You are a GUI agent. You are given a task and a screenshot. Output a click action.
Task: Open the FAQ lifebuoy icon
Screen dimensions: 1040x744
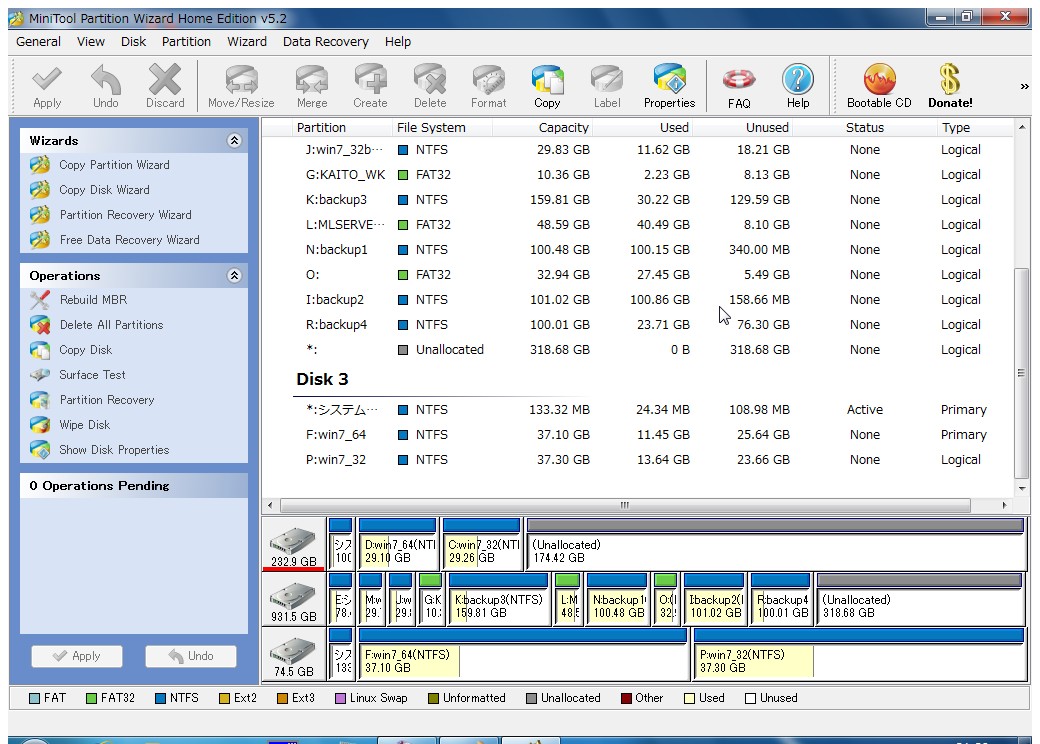click(x=739, y=86)
